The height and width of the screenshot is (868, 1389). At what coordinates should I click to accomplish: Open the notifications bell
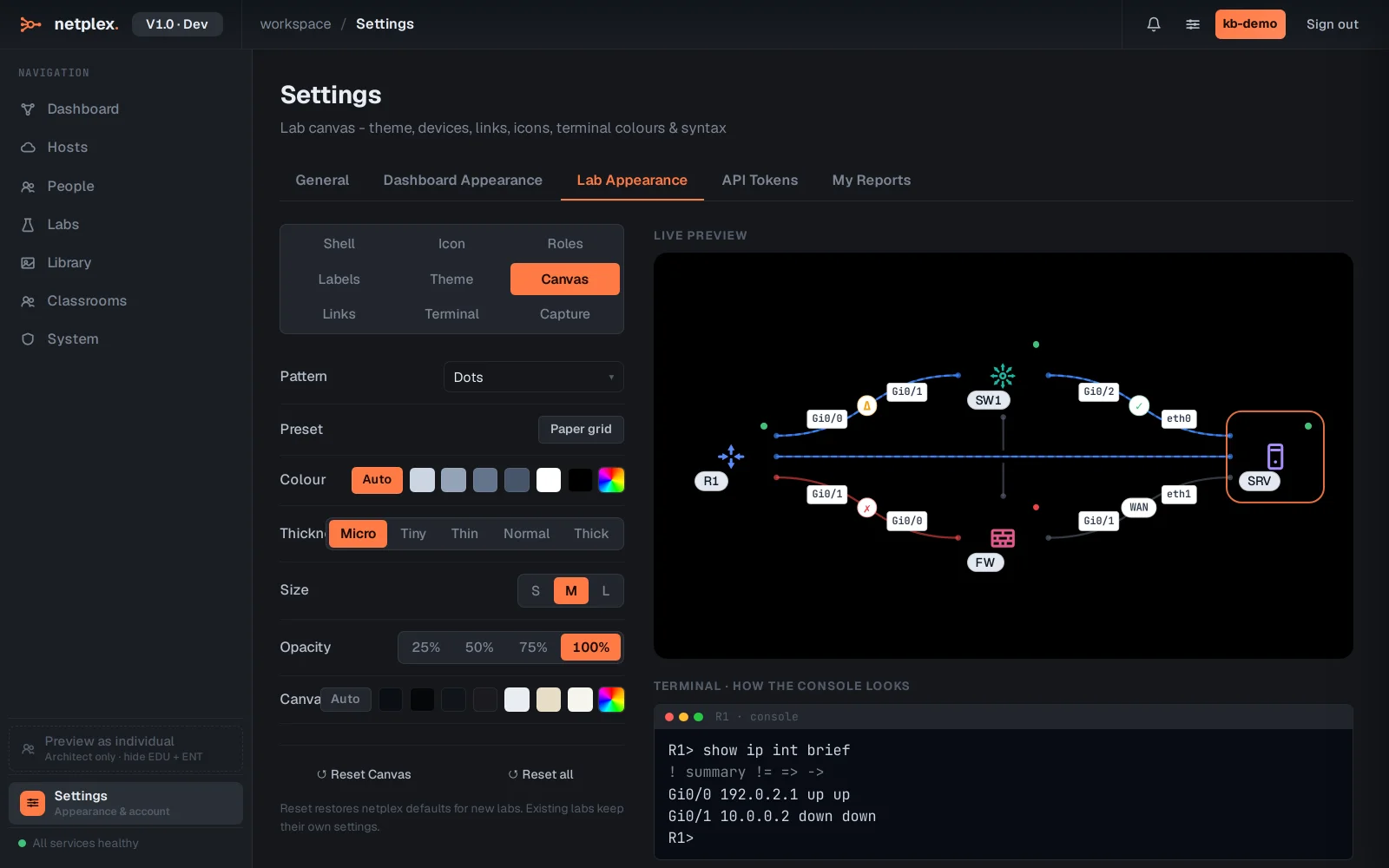pos(1154,24)
